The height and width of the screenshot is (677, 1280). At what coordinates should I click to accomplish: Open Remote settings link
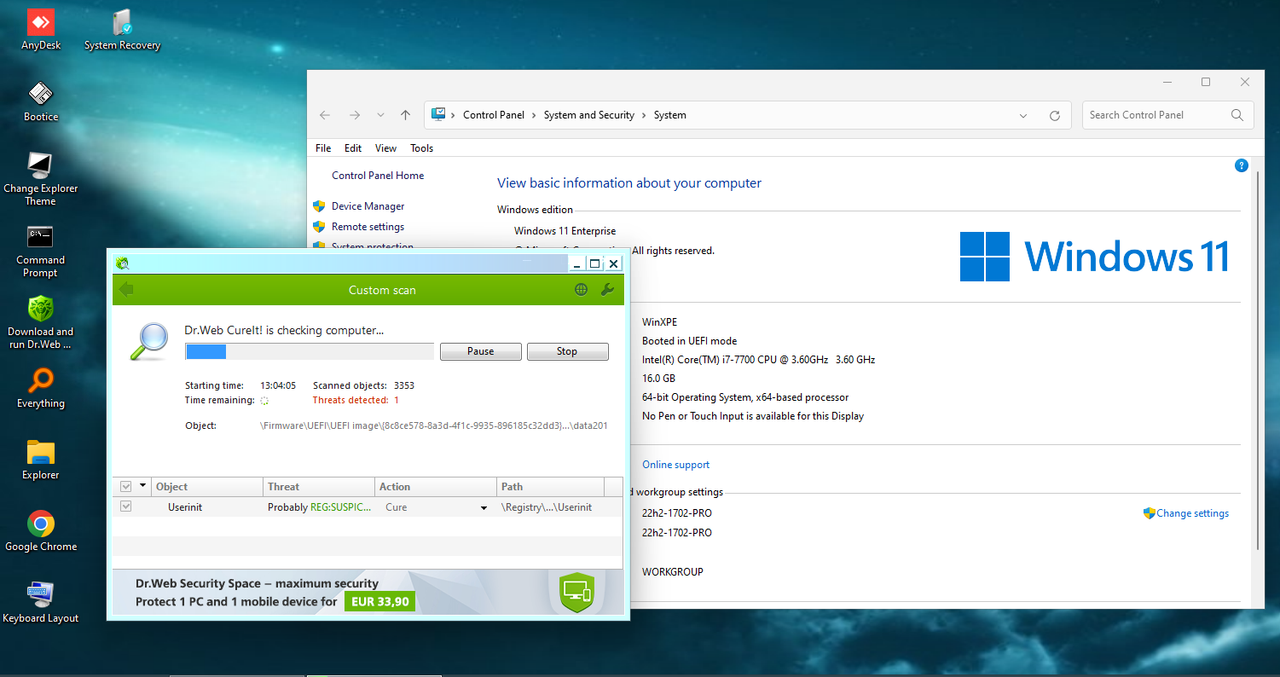(x=368, y=227)
